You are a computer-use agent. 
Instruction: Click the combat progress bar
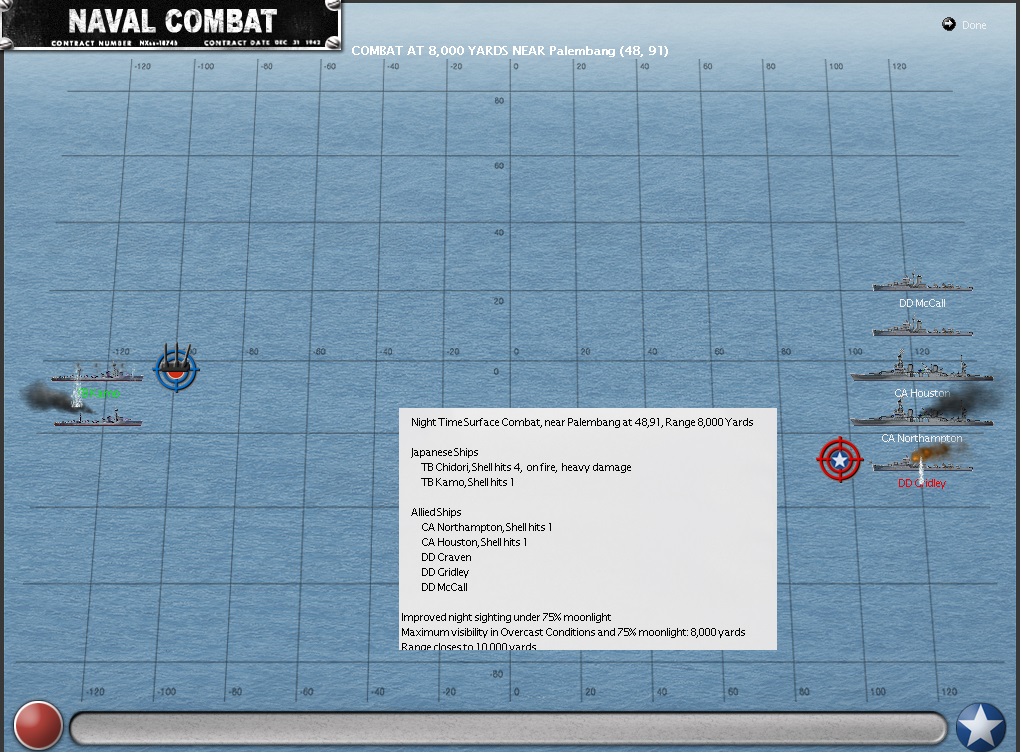[508, 728]
